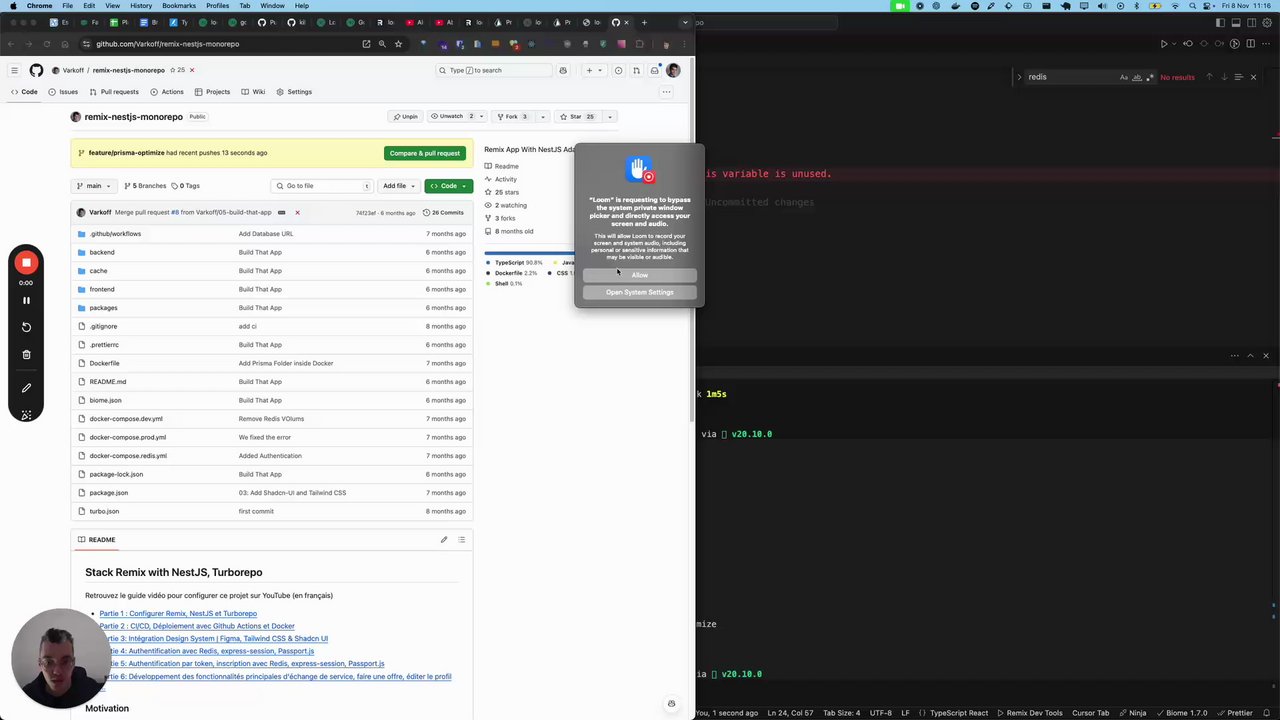
Task: Open the README outline list icon
Action: point(461,540)
